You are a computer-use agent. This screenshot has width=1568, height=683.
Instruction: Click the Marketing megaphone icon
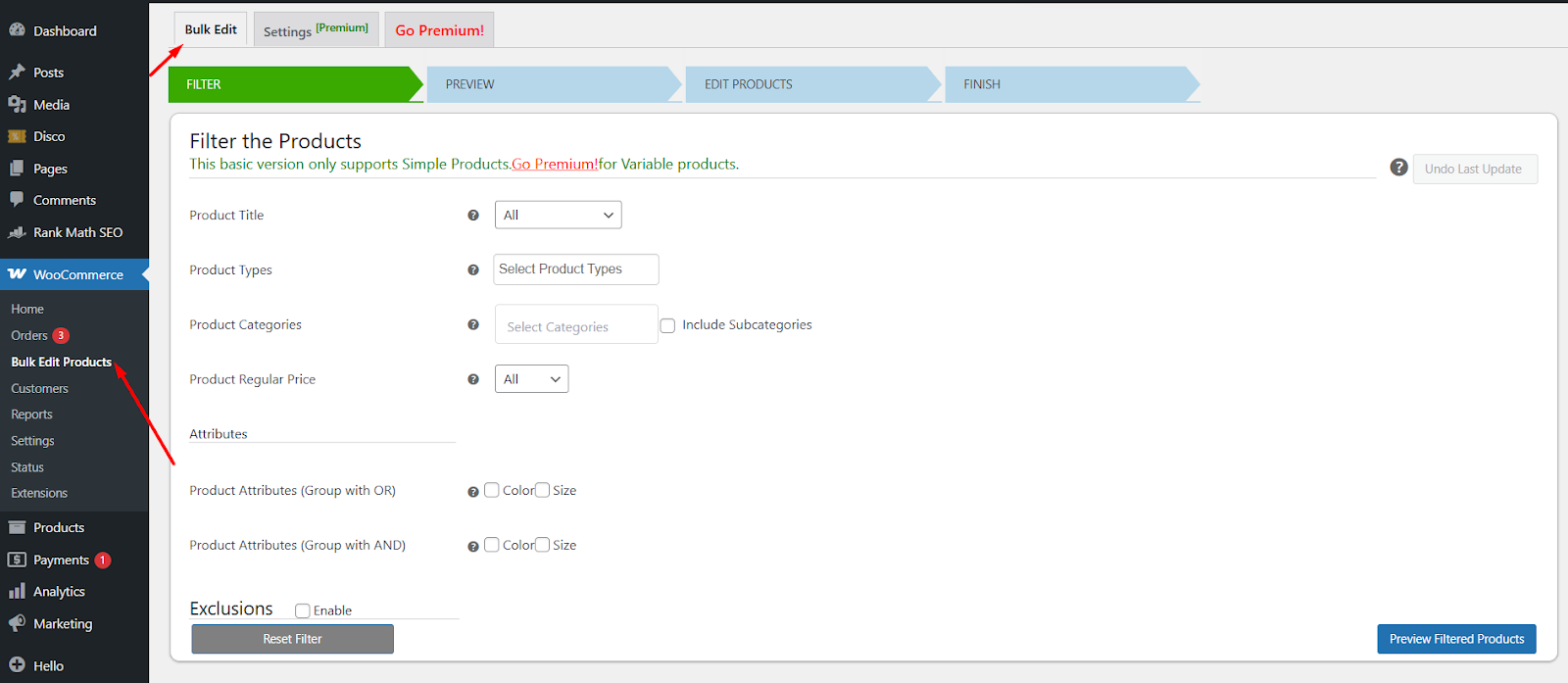pos(17,623)
